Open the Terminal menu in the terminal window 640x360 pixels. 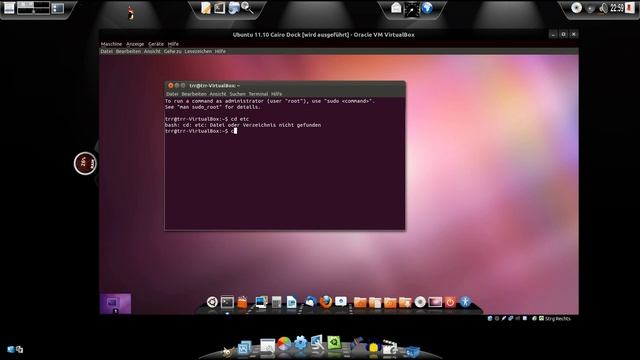pos(258,94)
